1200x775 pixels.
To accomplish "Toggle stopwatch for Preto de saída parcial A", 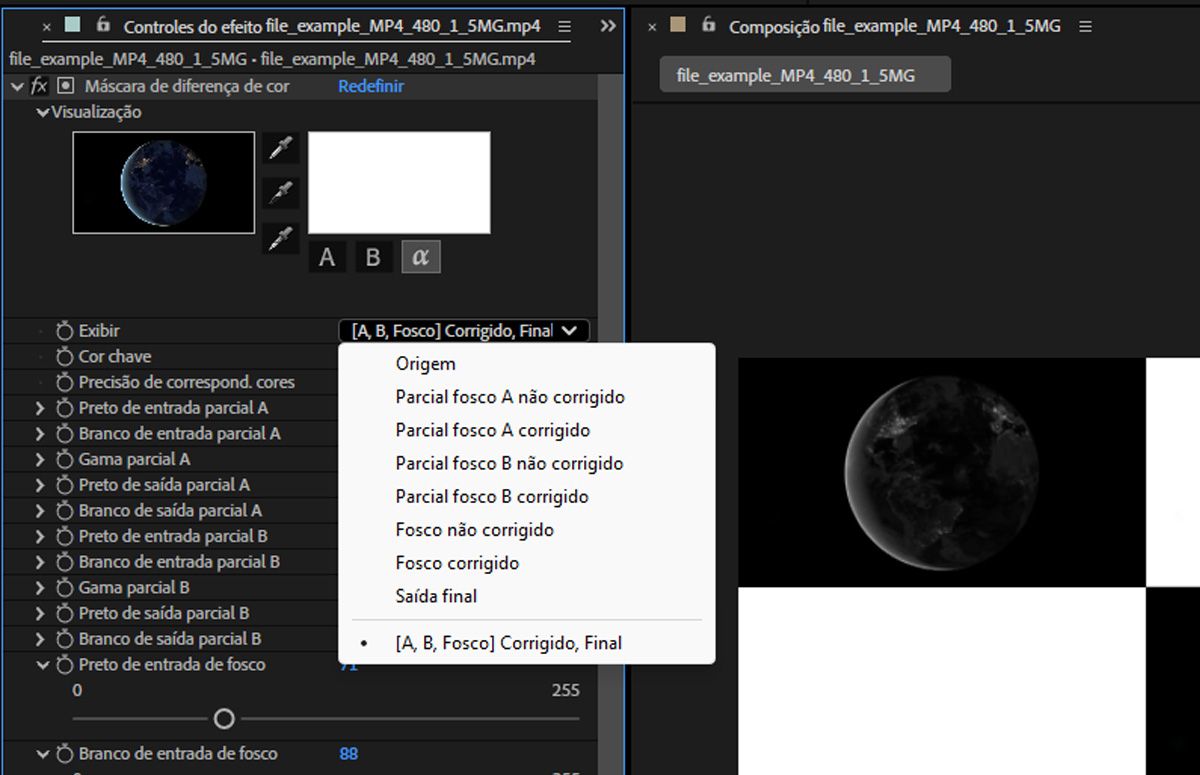I will 65,485.
